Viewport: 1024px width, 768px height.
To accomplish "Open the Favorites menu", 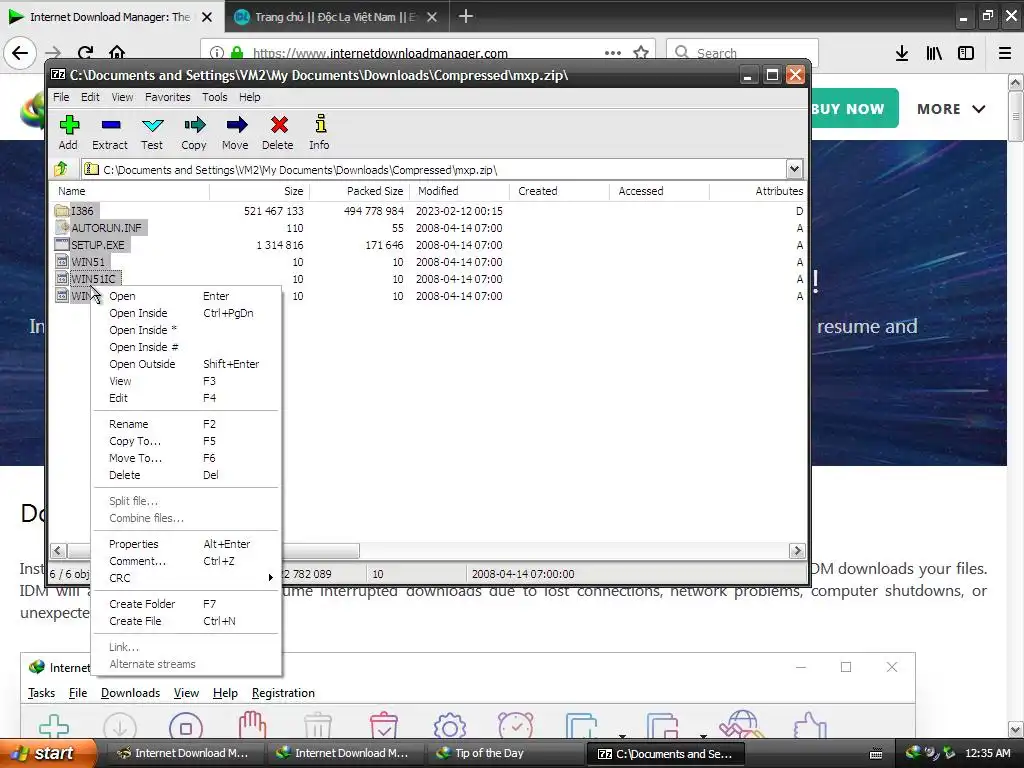I will [x=168, y=97].
